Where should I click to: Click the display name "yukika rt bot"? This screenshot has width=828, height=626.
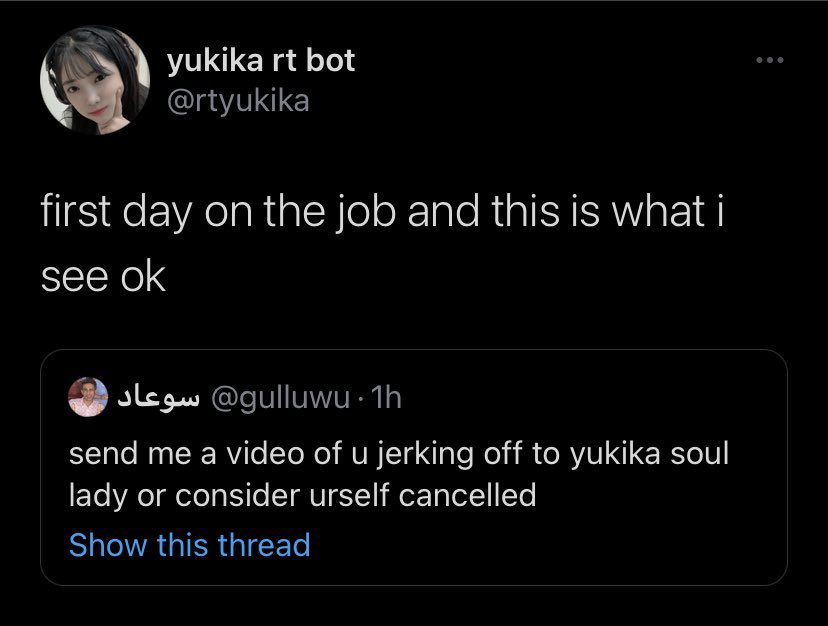coord(260,61)
